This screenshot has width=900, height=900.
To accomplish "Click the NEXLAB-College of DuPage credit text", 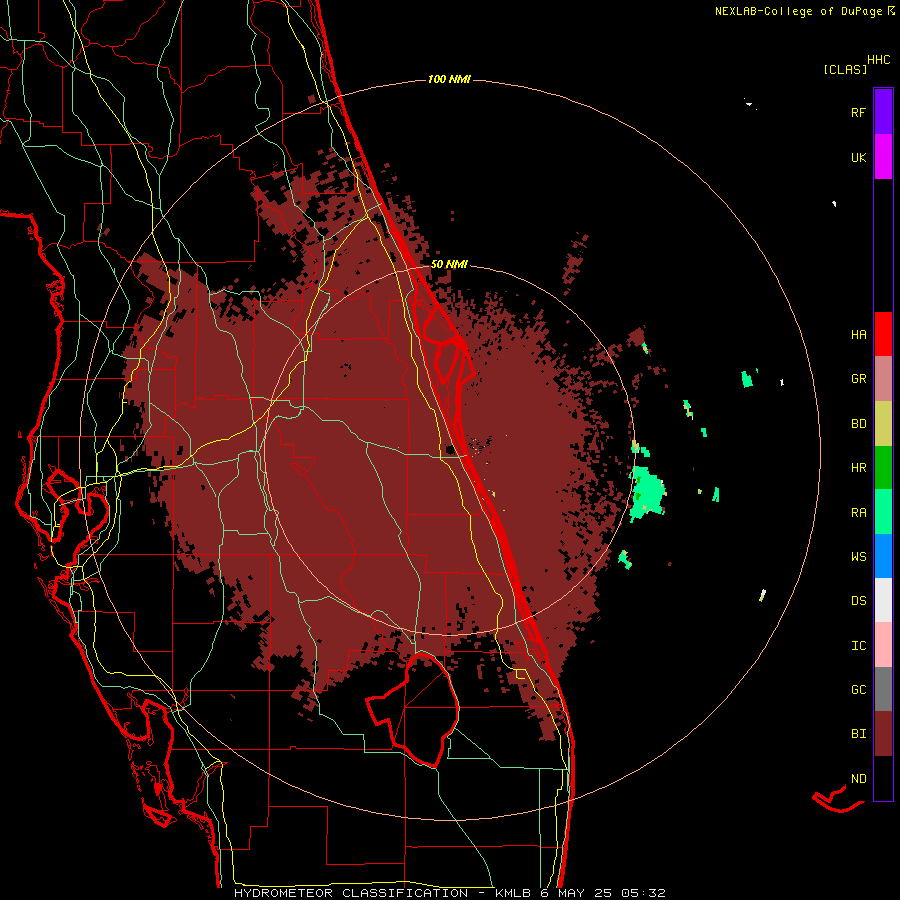I will click(798, 11).
